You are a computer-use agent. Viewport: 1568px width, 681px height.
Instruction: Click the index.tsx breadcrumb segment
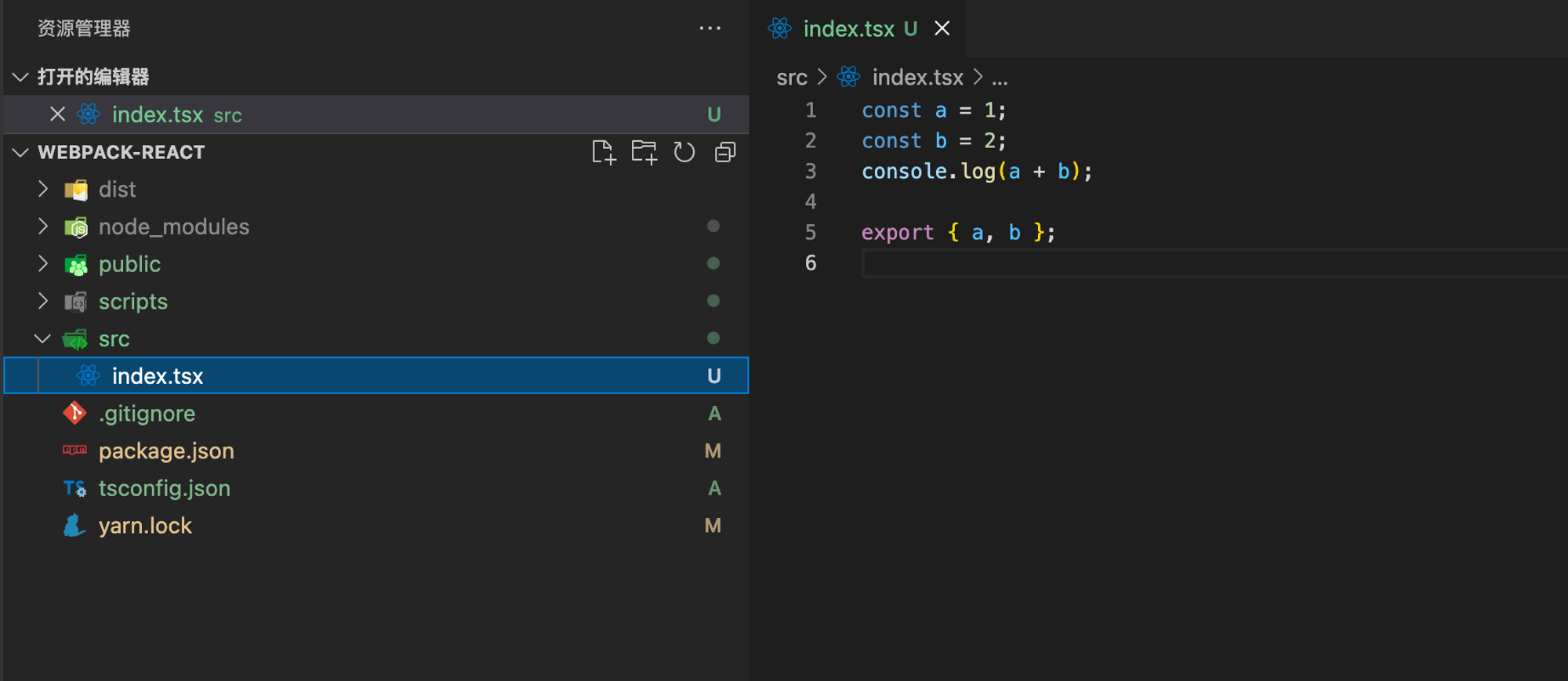[917, 77]
